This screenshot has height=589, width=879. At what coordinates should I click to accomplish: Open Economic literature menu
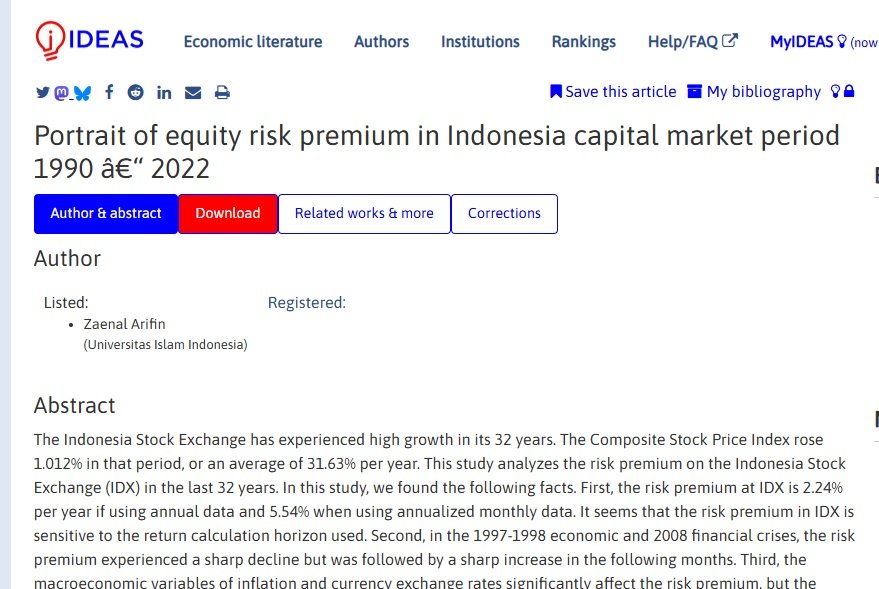[x=253, y=42]
